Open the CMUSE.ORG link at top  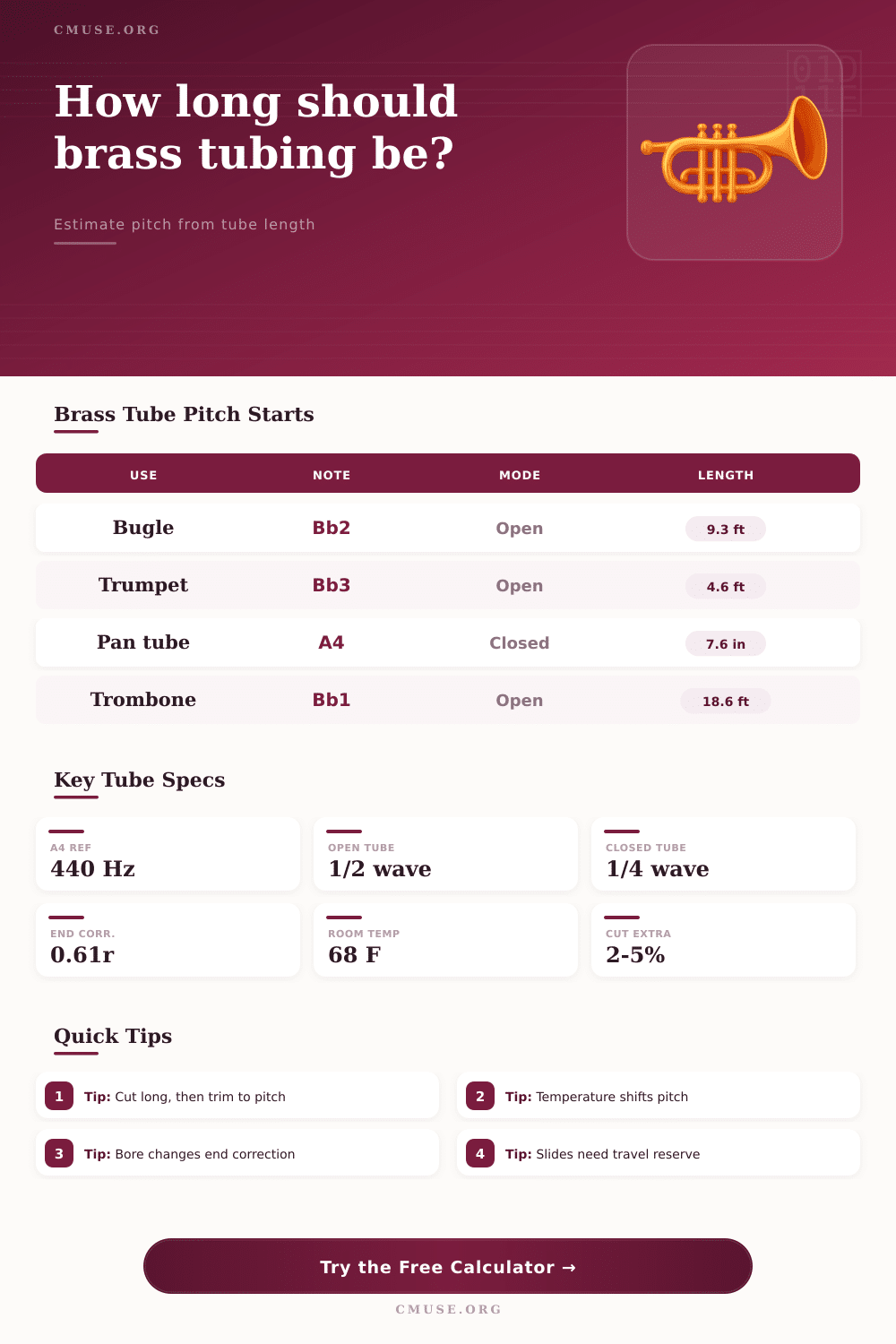107,30
